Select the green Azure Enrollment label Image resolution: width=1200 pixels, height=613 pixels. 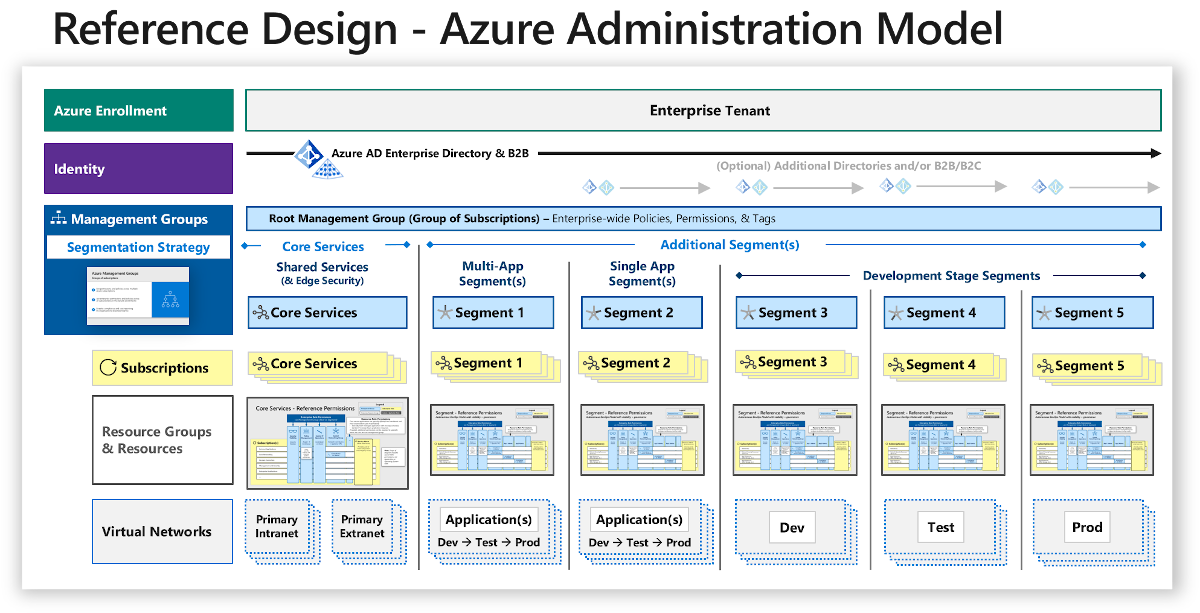138,111
